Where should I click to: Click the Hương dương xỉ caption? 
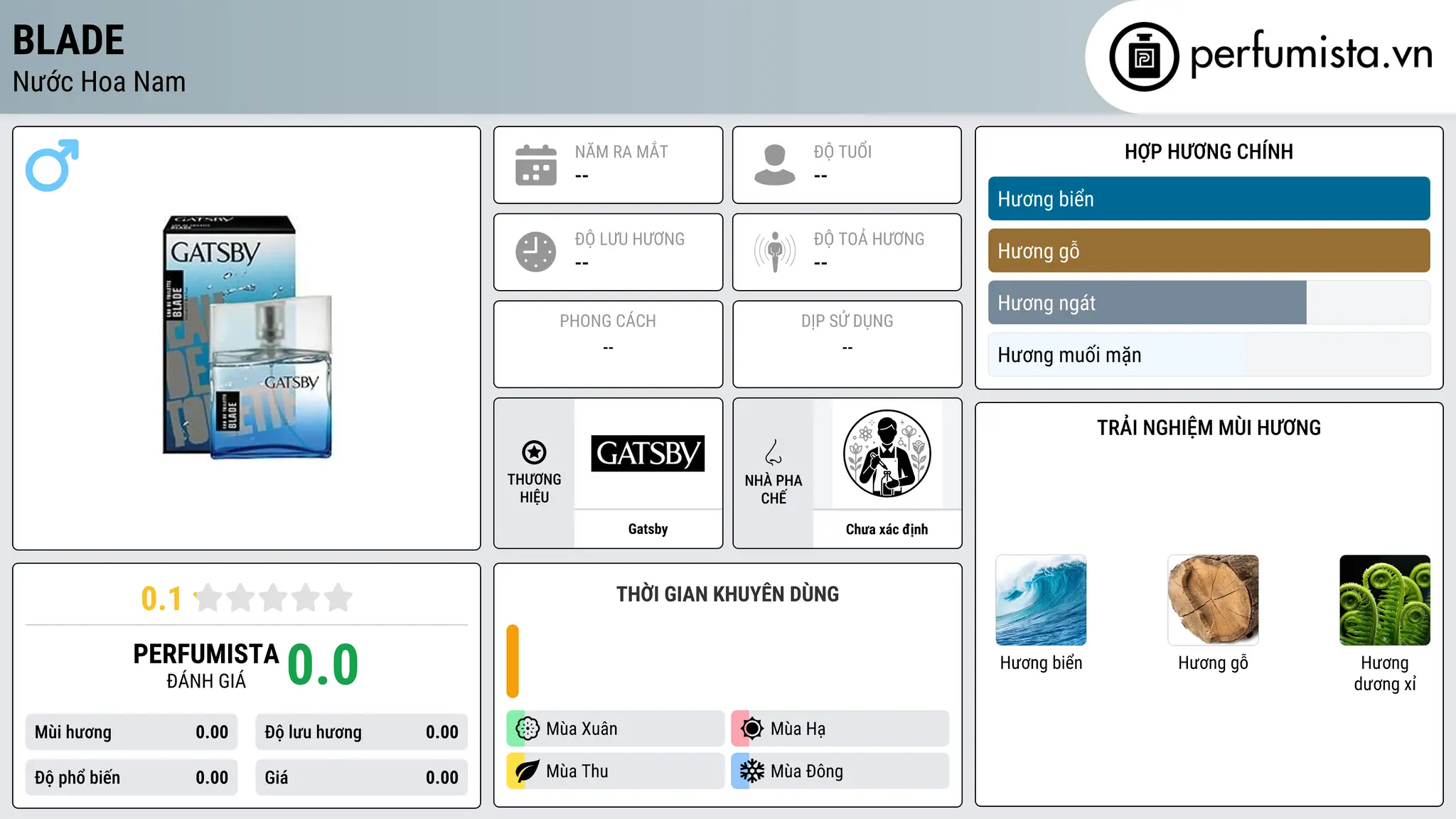click(x=1385, y=673)
